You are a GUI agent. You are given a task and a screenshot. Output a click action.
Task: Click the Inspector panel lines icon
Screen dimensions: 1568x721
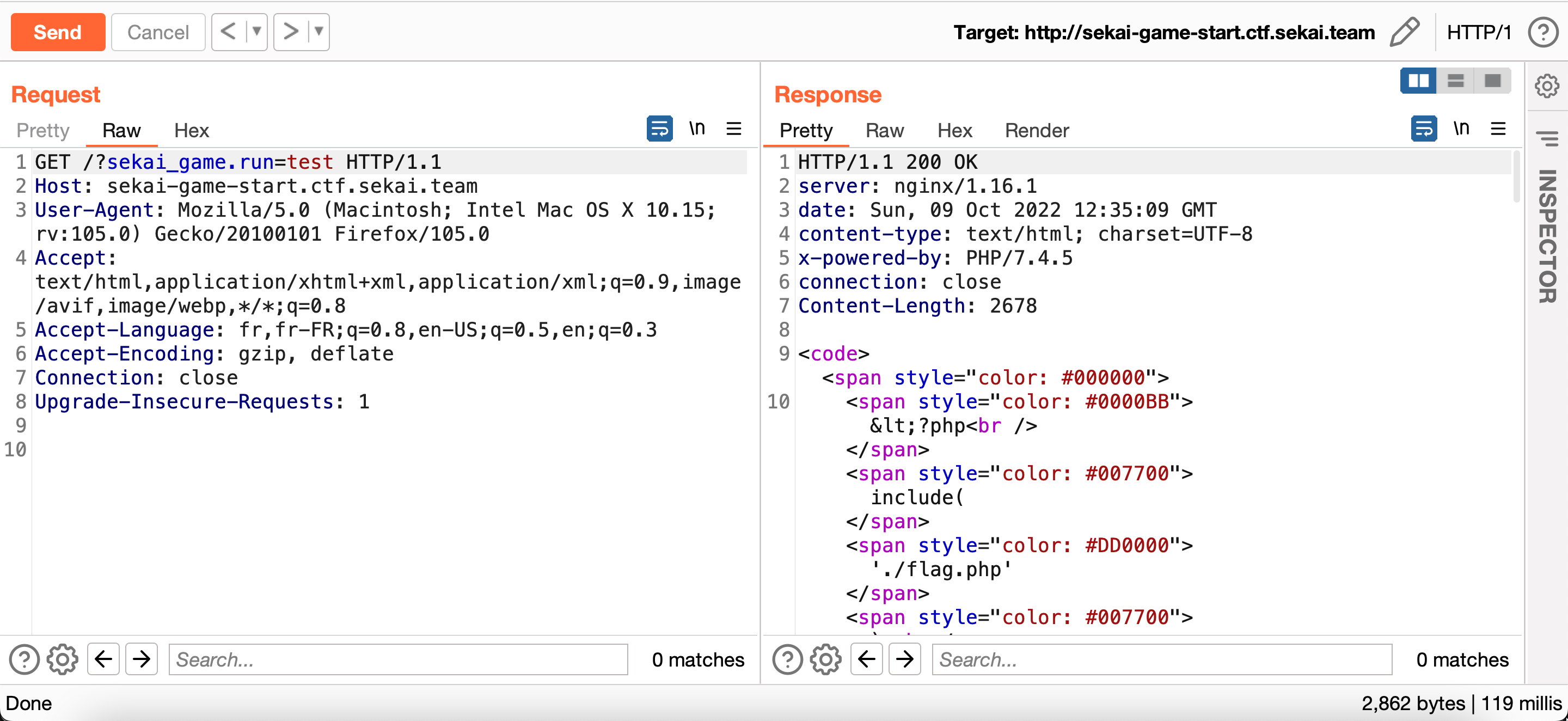click(1547, 139)
